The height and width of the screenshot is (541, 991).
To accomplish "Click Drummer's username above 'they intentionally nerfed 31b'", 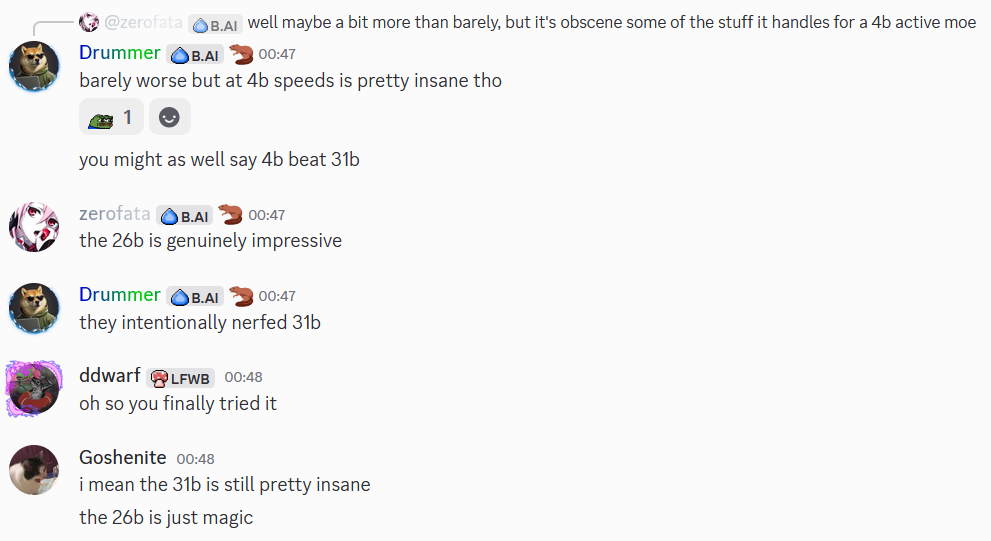I will [120, 294].
